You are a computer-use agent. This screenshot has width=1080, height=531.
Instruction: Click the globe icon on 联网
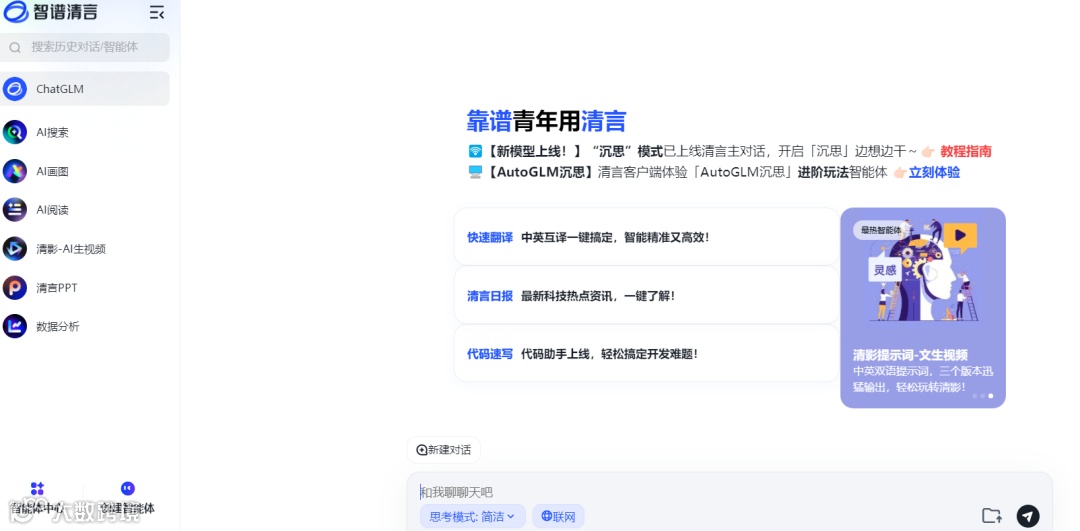546,516
